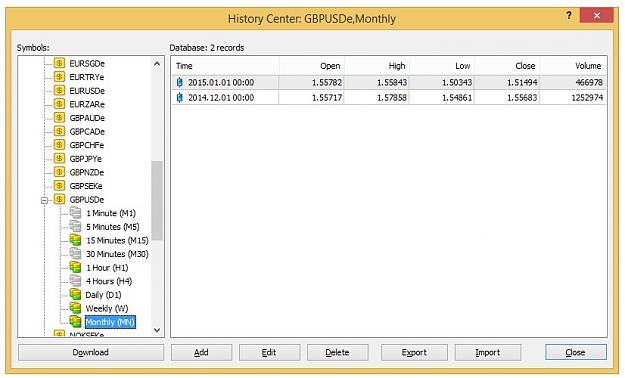Screen dimensions: 625x378
Task: Select the 2014.12.01 00:00 record time
Action: pyautogui.click(x=221, y=98)
